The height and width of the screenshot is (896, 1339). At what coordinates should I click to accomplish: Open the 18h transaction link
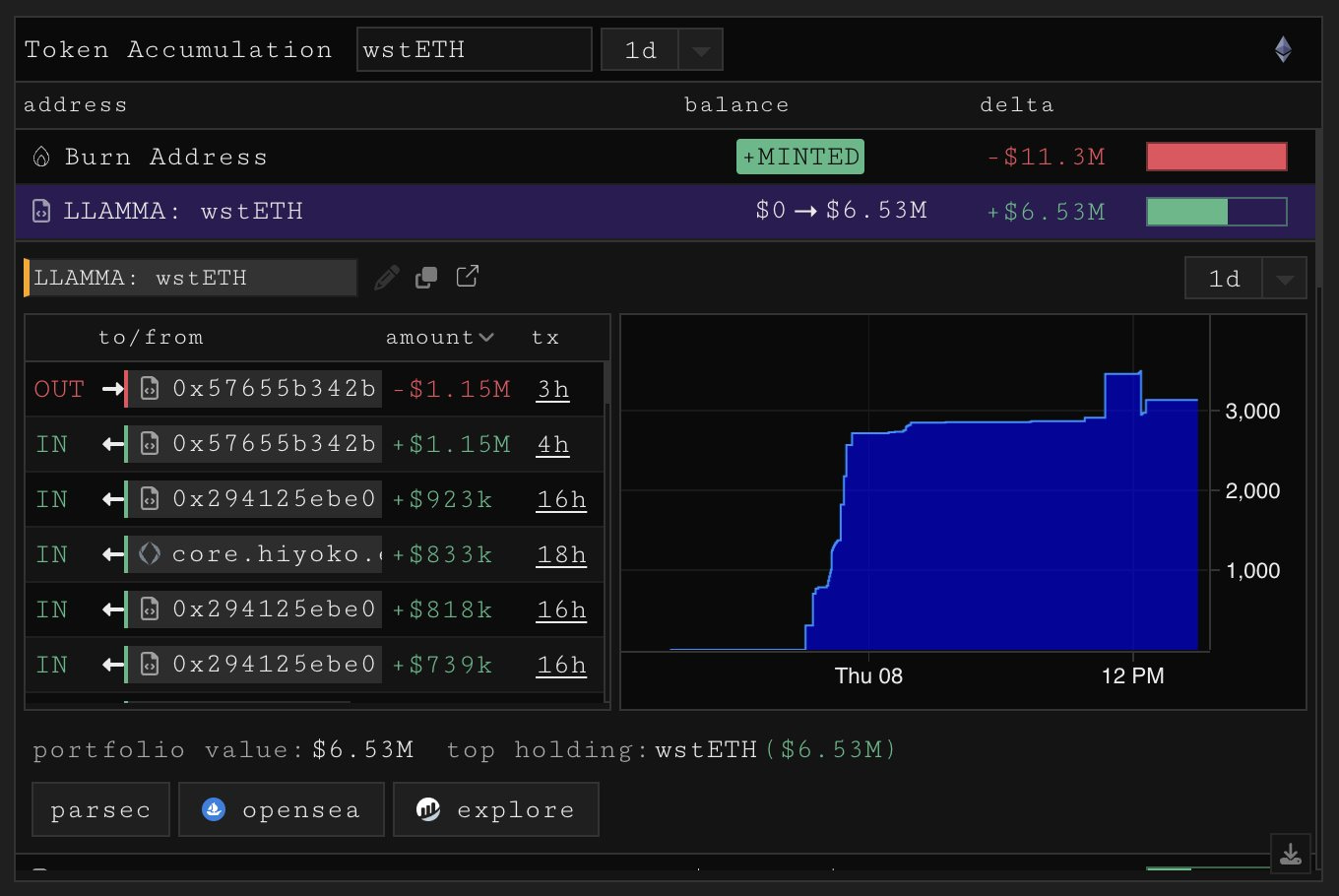[561, 554]
